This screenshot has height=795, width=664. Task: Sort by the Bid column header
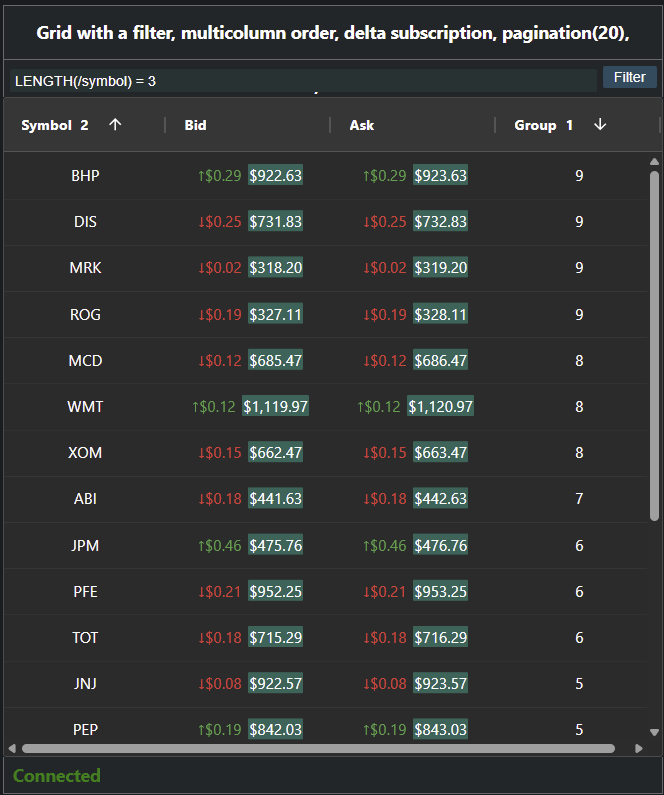tap(196, 125)
